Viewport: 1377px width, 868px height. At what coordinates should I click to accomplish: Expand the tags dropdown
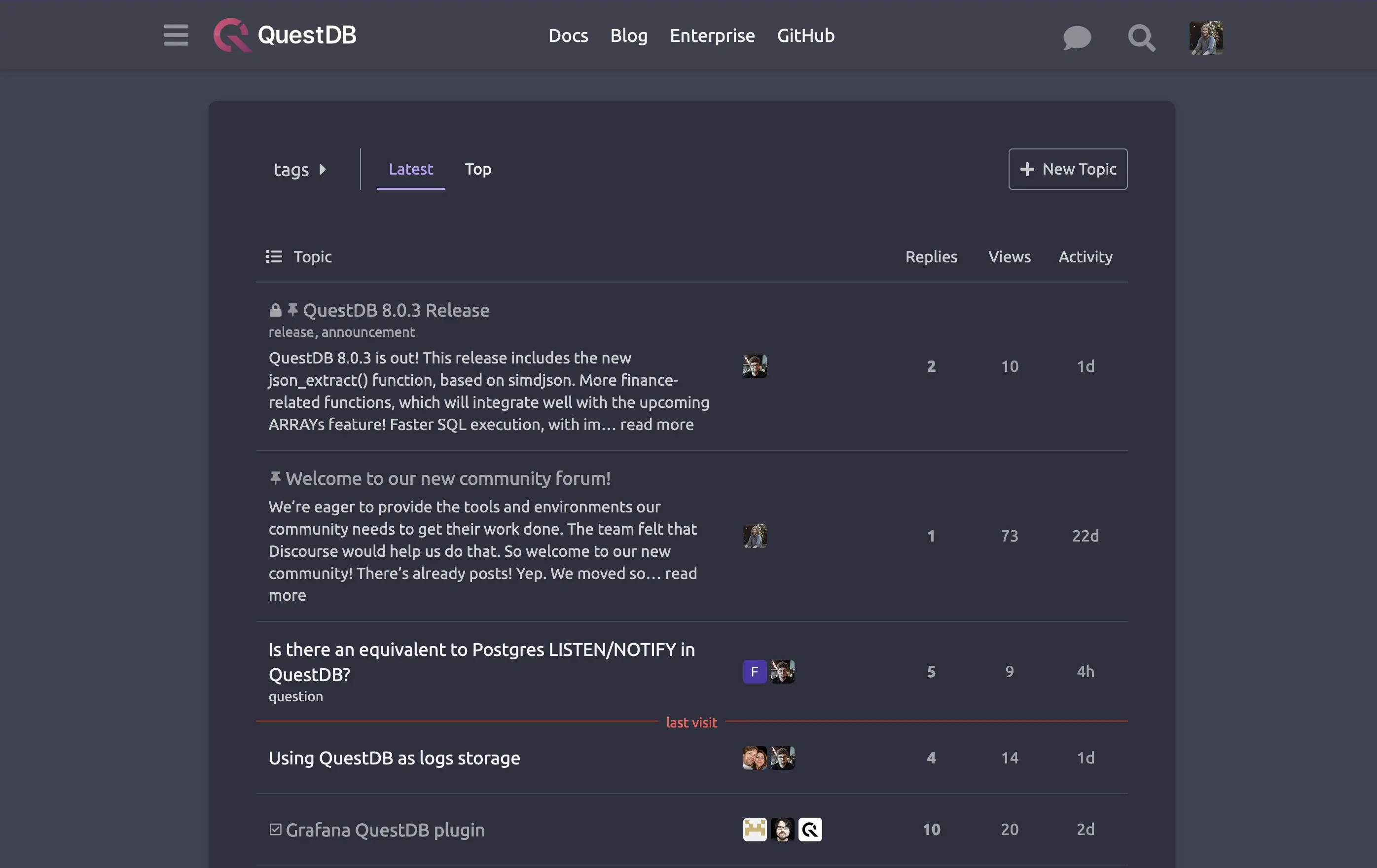coord(300,169)
